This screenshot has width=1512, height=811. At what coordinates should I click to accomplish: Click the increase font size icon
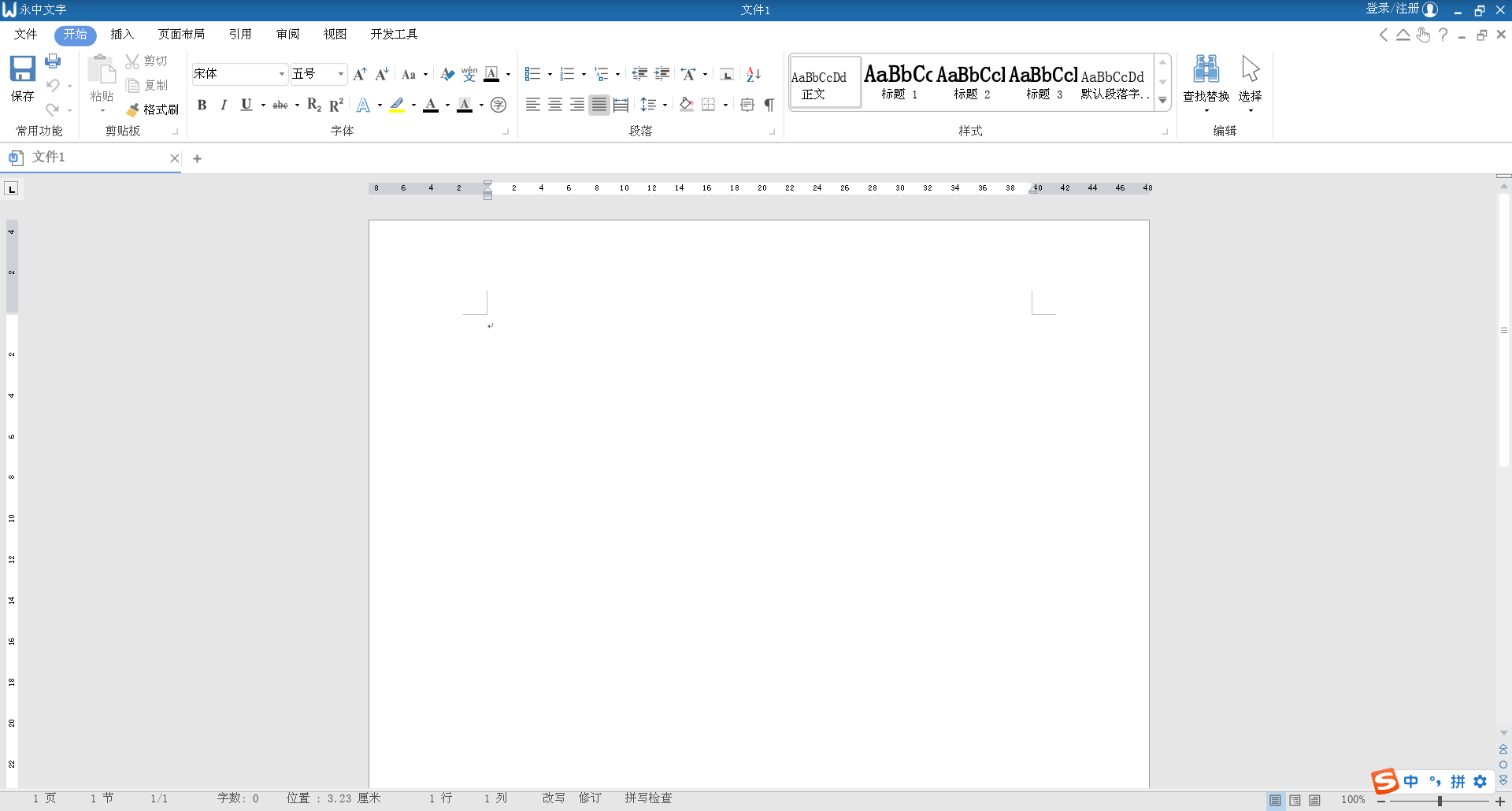pos(359,73)
